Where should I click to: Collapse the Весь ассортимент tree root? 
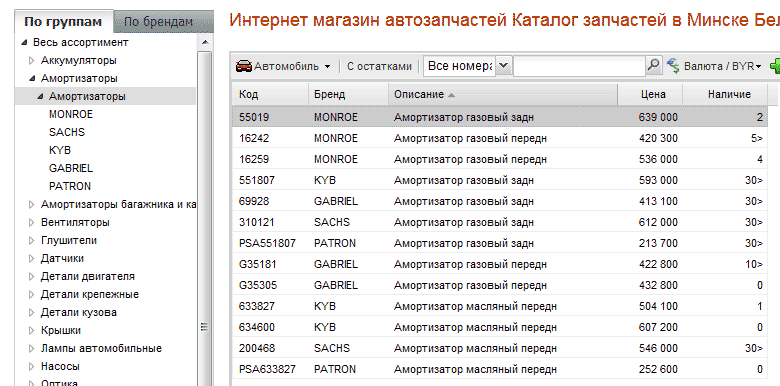(24, 43)
